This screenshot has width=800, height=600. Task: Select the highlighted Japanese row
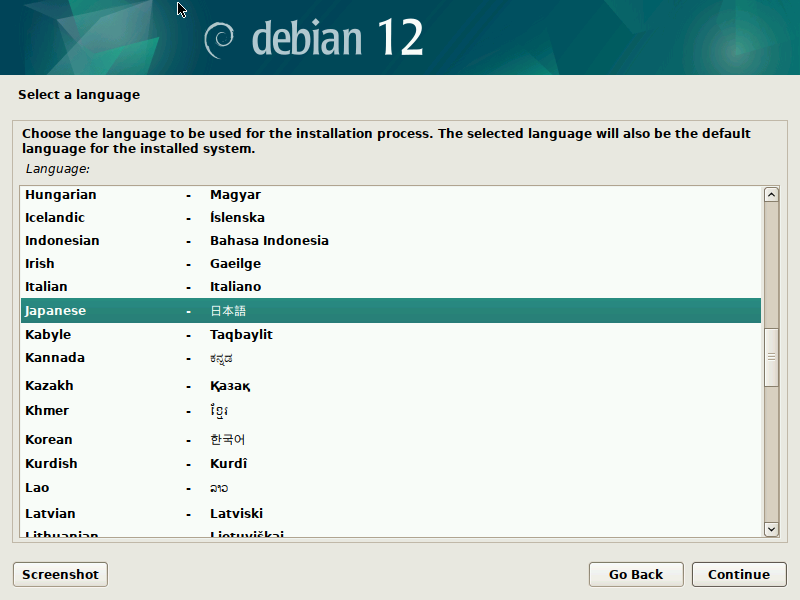tap(391, 311)
